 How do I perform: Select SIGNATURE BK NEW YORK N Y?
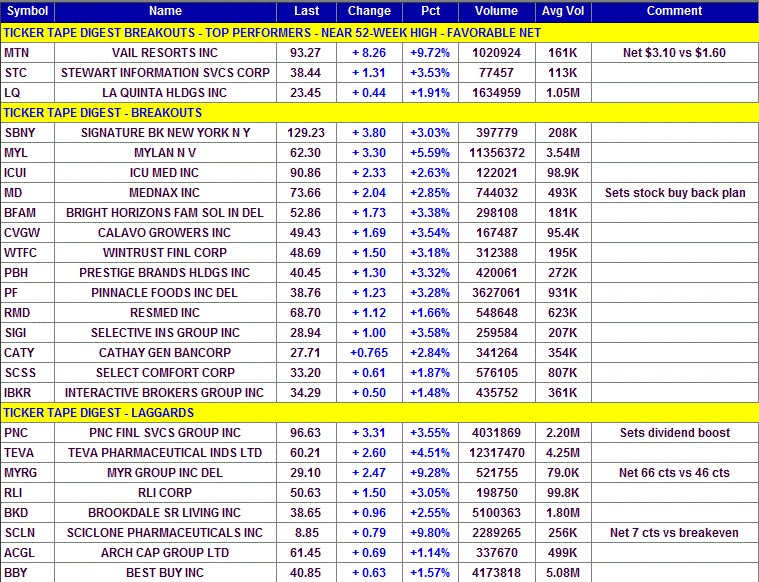(x=165, y=133)
